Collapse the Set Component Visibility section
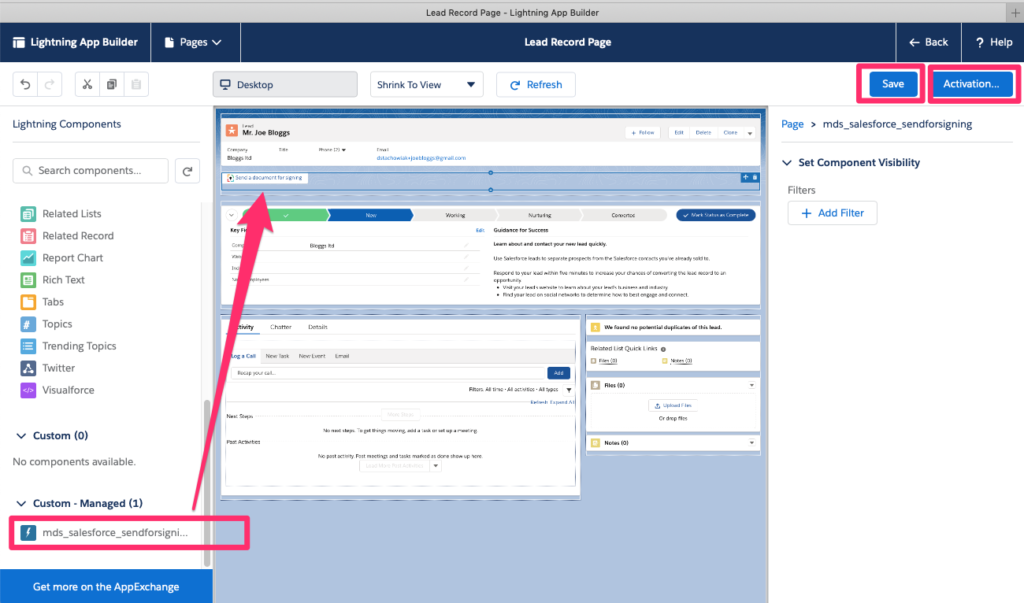 [x=786, y=162]
